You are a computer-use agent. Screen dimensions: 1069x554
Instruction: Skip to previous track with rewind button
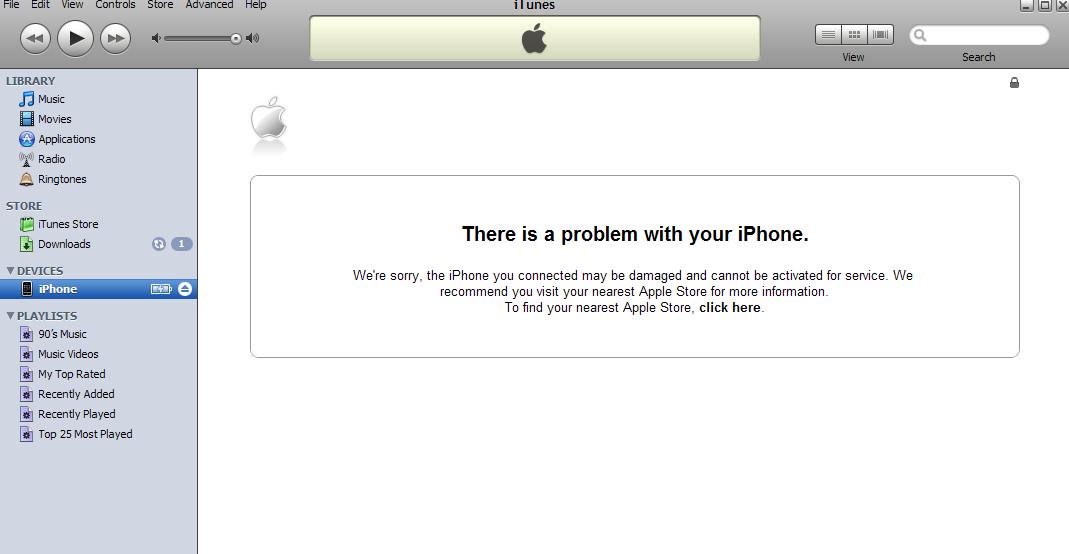[x=35, y=38]
